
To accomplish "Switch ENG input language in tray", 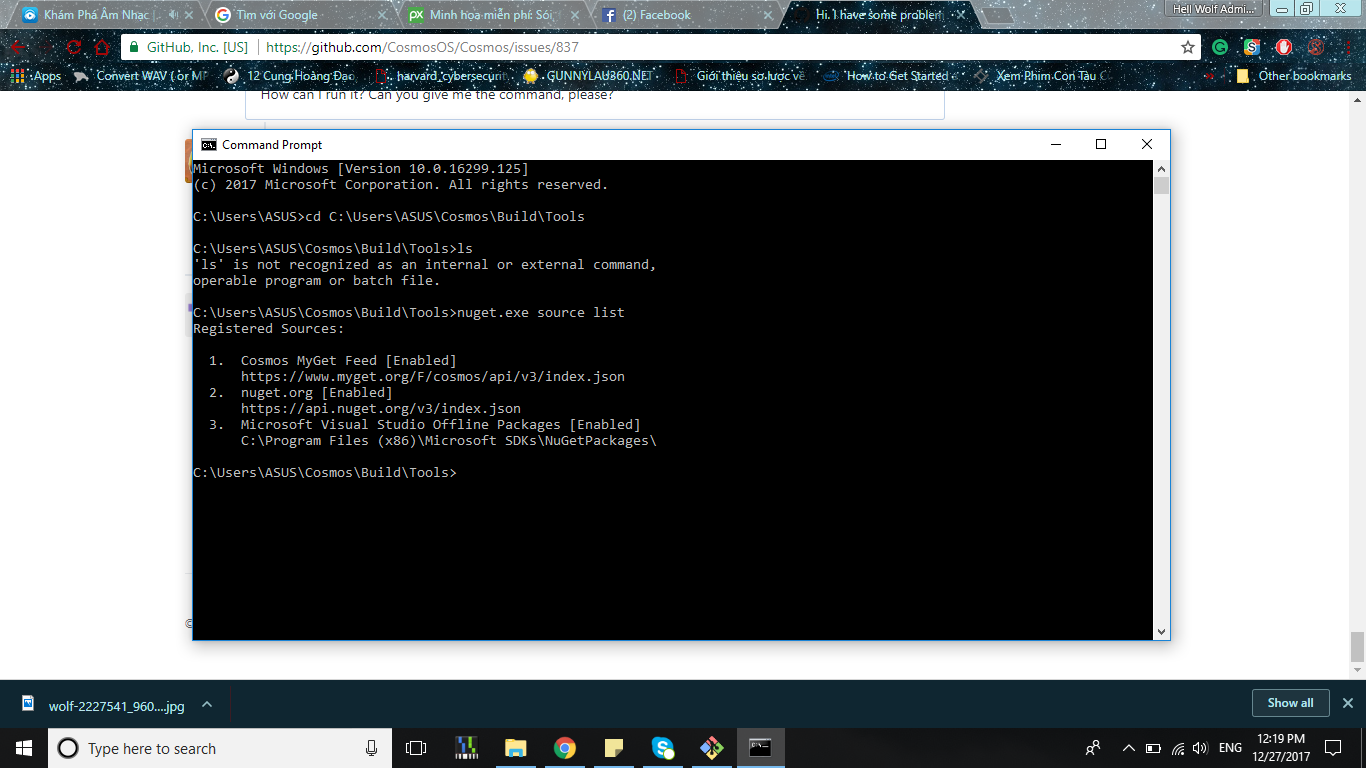I will click(x=1230, y=748).
